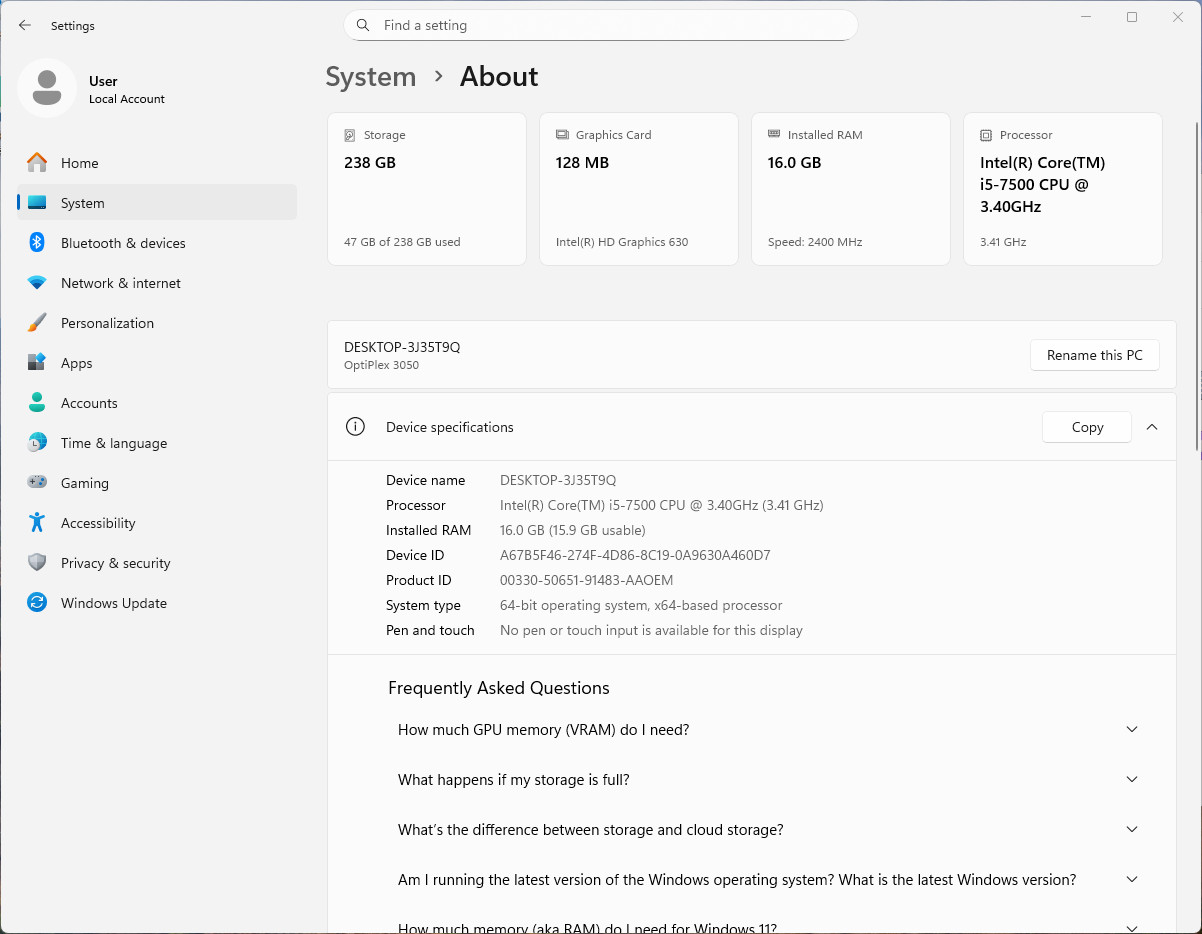Go to Network & internet
Image resolution: width=1202 pixels, height=934 pixels.
coord(157,283)
